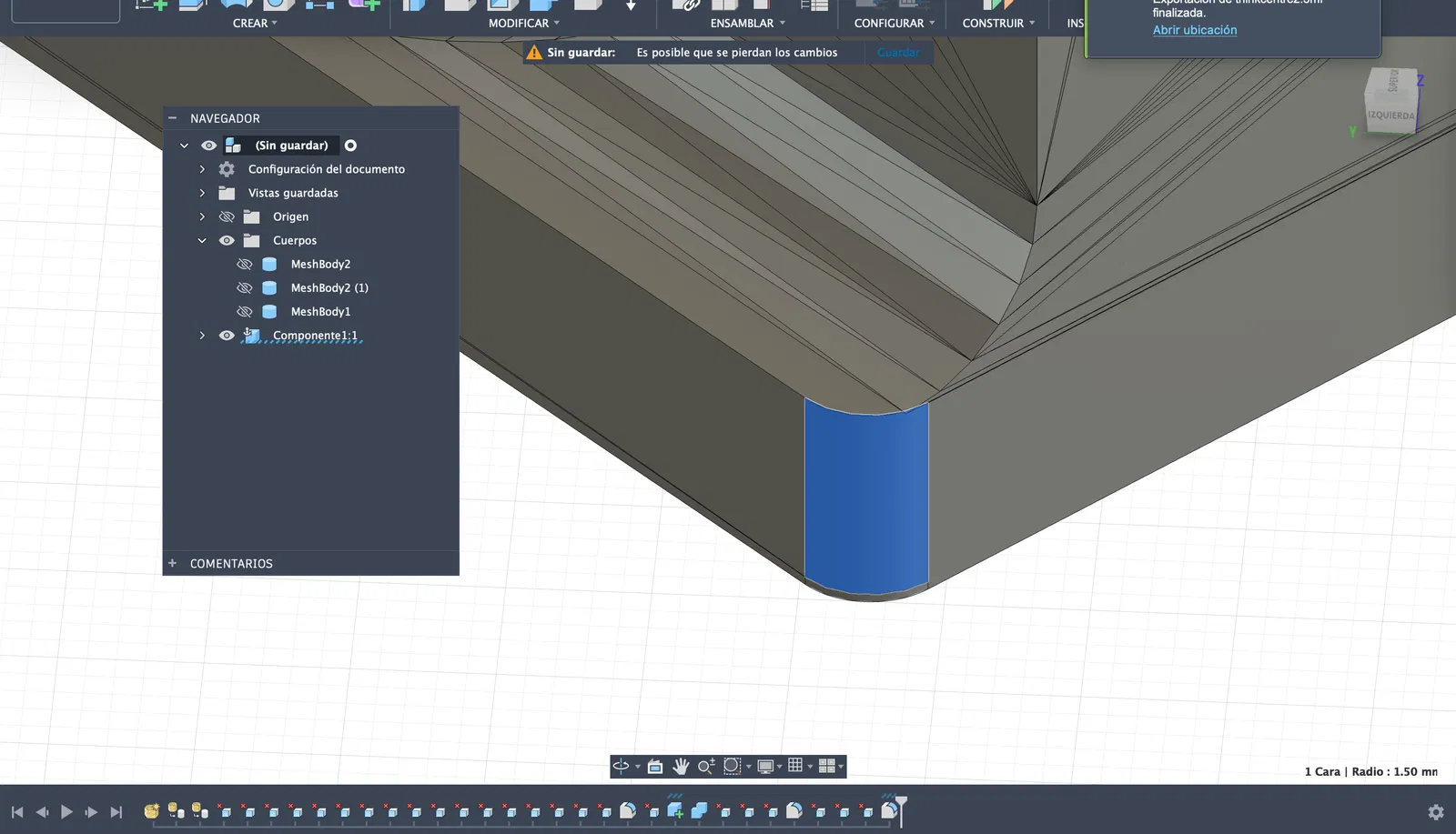Open timeline settings gear icon
The image size is (1456, 834).
pyautogui.click(x=1436, y=812)
